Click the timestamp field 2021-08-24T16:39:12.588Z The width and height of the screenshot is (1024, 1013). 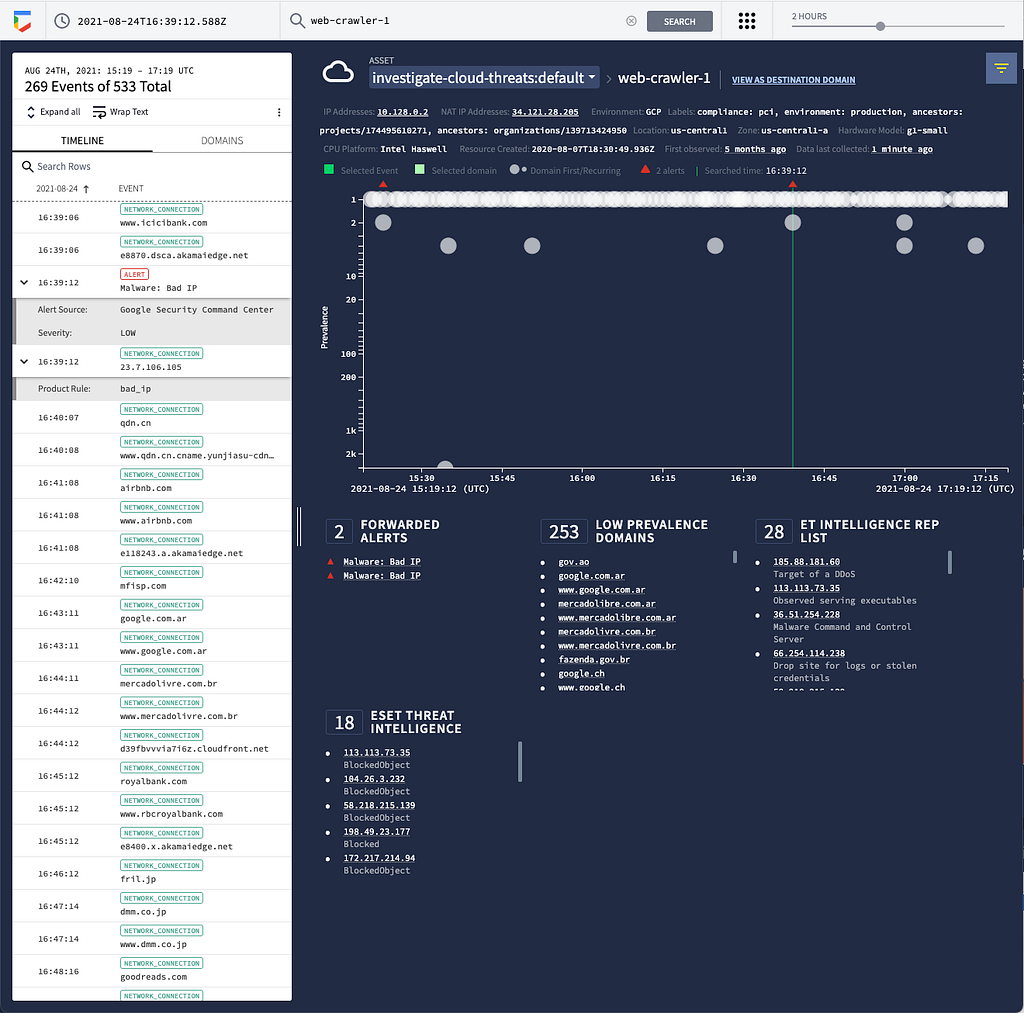click(x=152, y=22)
